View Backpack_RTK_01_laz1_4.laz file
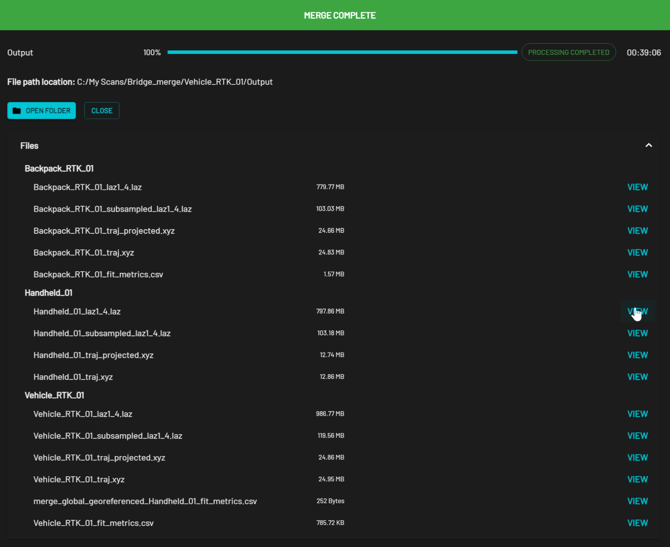This screenshot has height=547, width=670. pos(637,187)
